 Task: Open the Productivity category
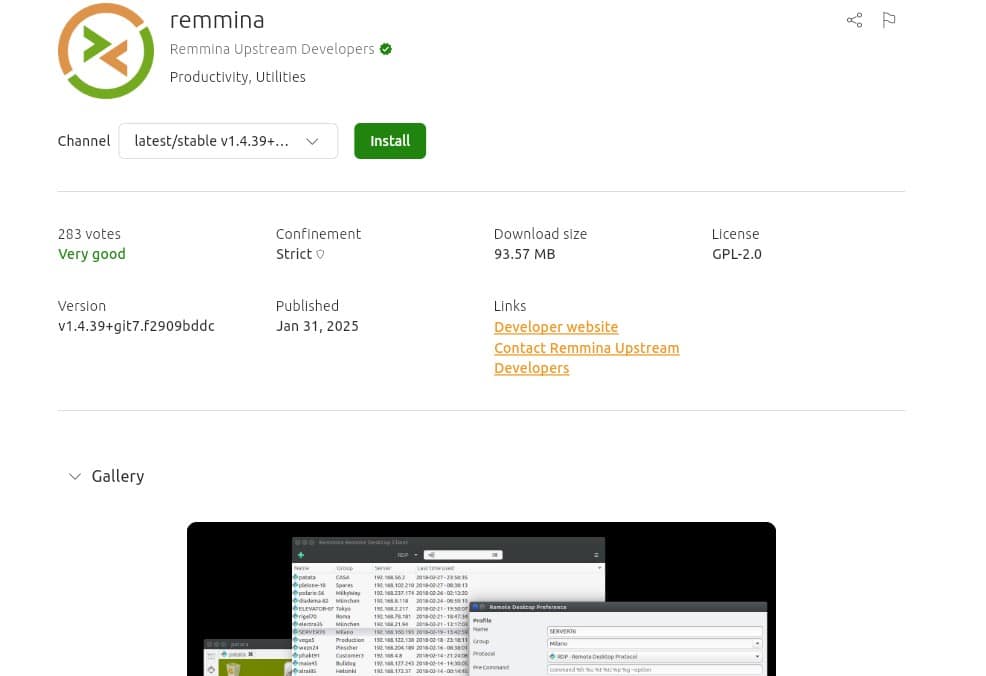[208, 77]
